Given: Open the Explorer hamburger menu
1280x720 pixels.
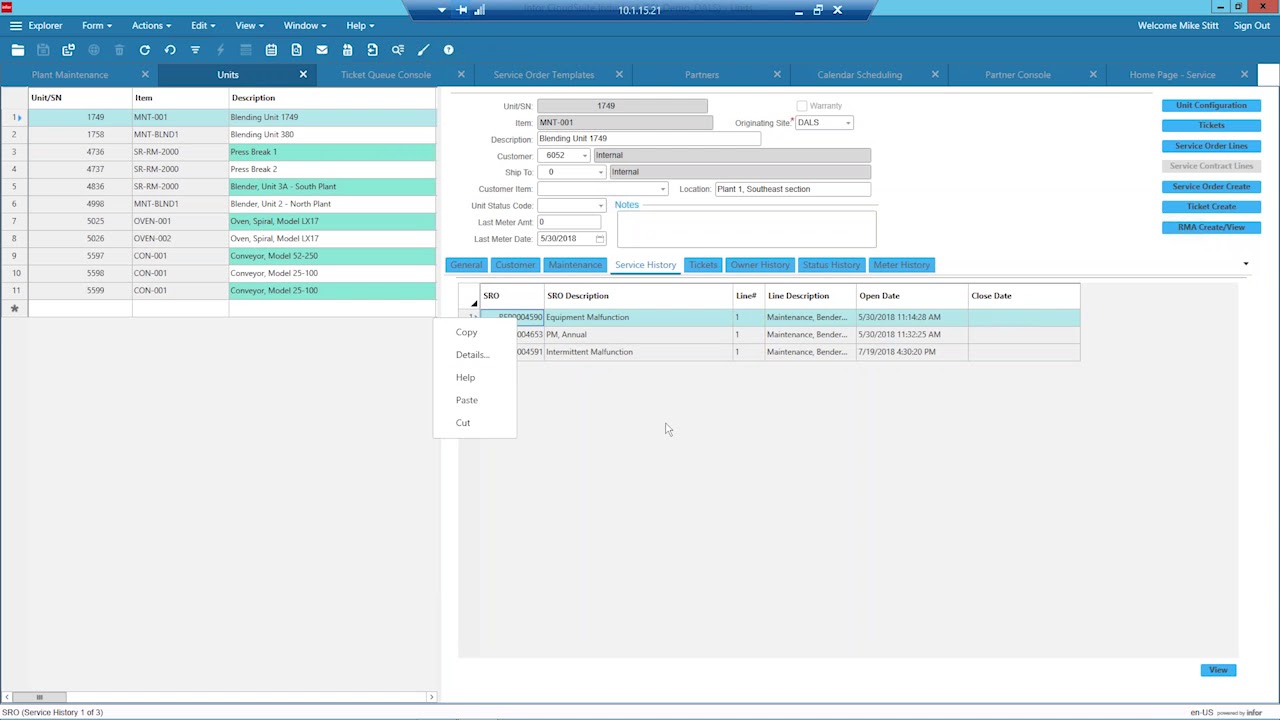Looking at the screenshot, I should tap(16, 25).
